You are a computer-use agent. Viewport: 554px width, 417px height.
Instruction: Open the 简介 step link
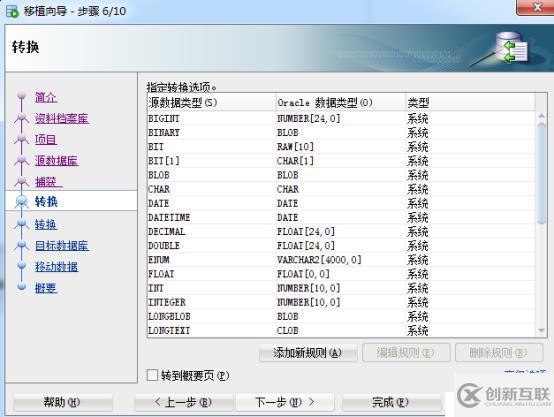tap(46, 97)
